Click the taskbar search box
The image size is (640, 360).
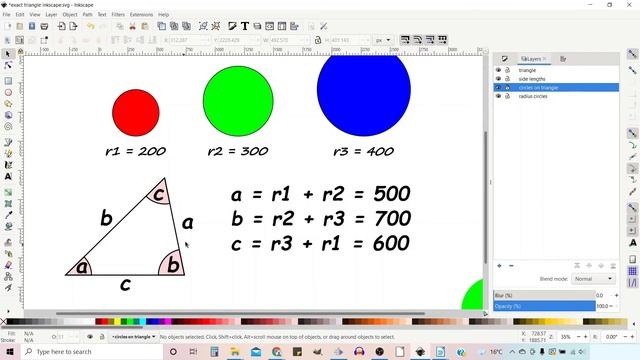click(x=92, y=351)
